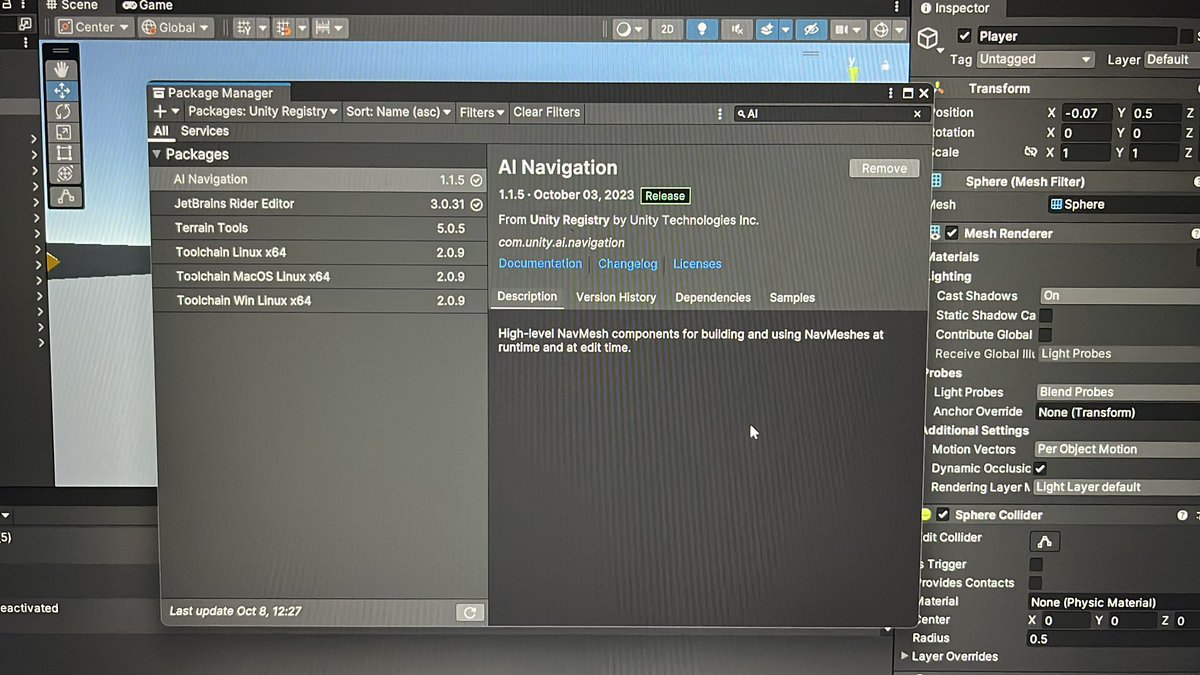Select Toolchain Win Linux x64 package

click(x=320, y=300)
